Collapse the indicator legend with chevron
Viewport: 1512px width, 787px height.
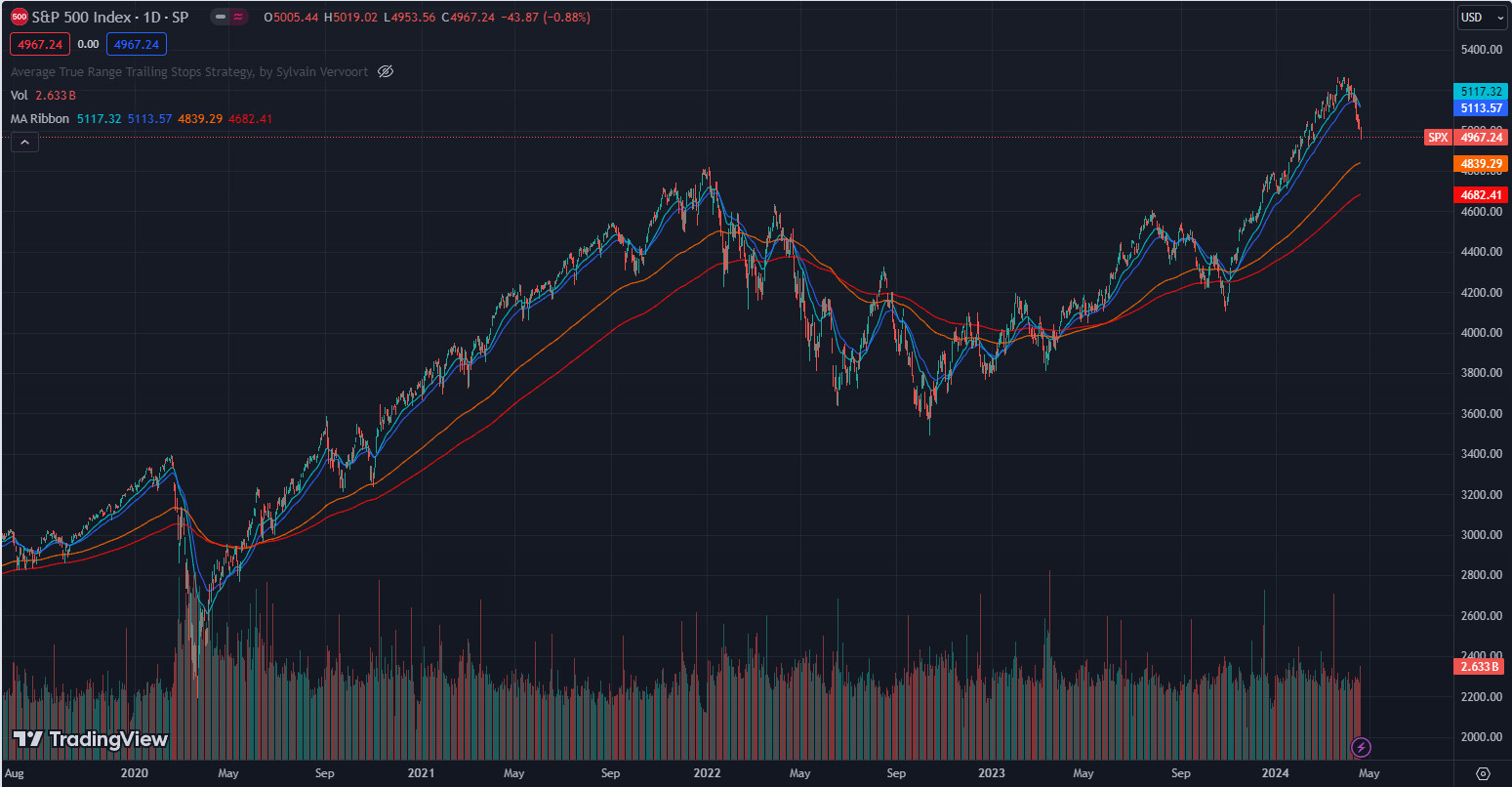[24, 143]
